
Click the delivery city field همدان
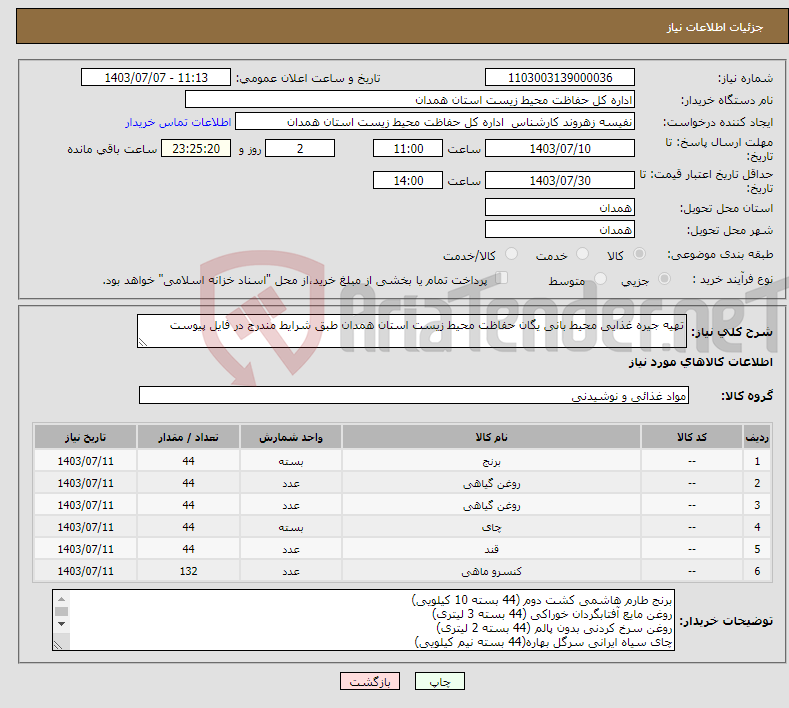tap(560, 229)
